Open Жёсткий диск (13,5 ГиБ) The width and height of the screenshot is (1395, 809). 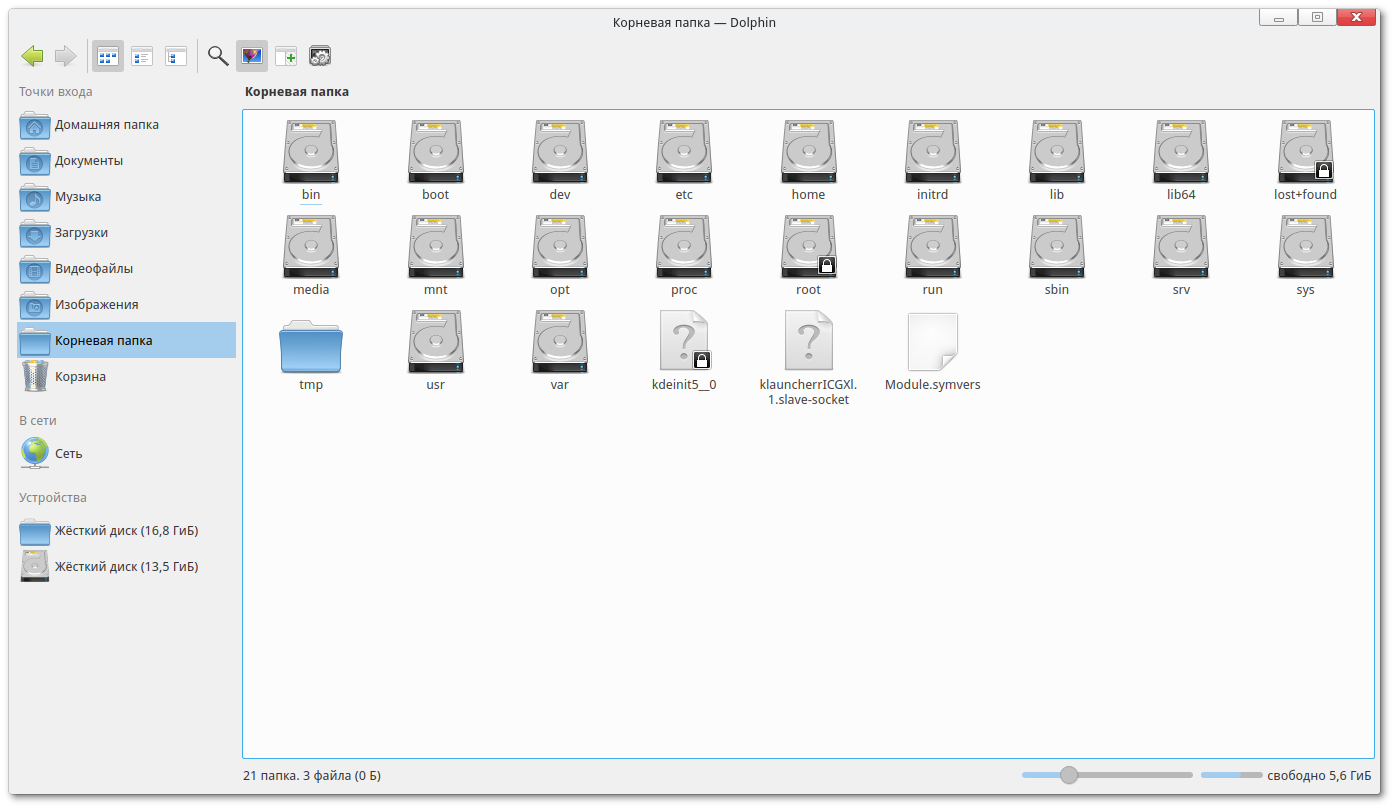(126, 567)
